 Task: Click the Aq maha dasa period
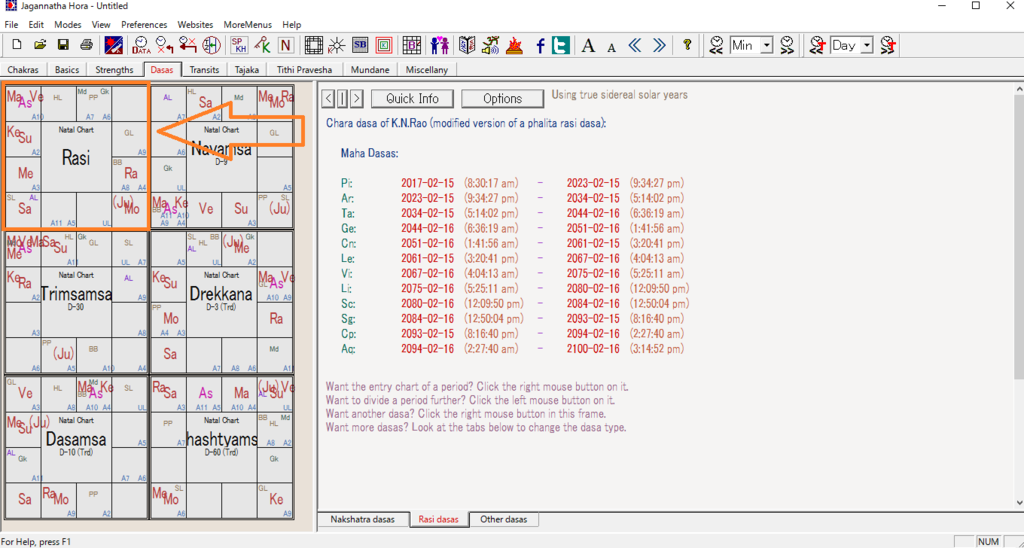click(x=513, y=349)
